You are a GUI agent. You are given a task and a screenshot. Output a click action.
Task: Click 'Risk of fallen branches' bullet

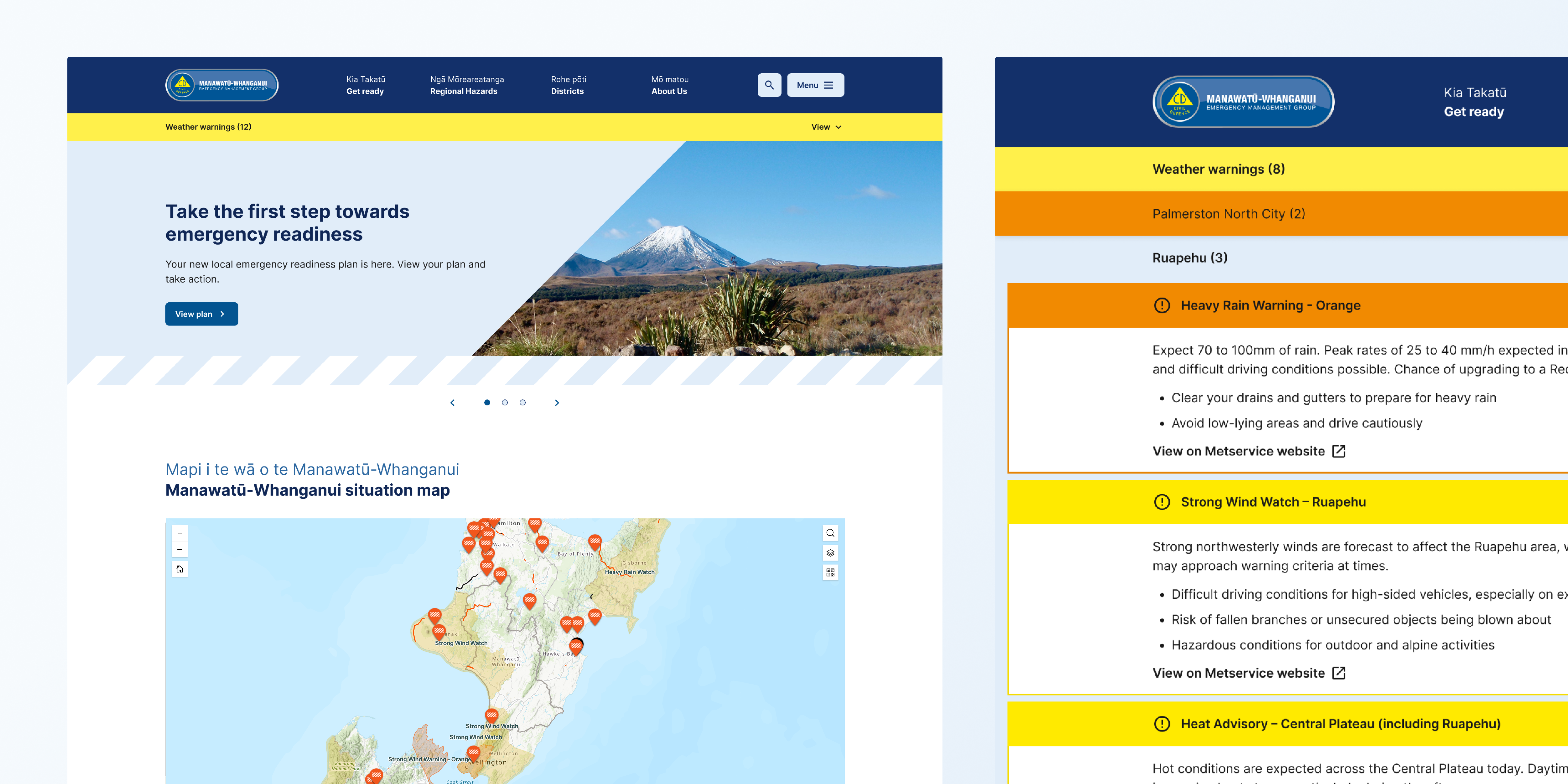pyautogui.click(x=1361, y=620)
